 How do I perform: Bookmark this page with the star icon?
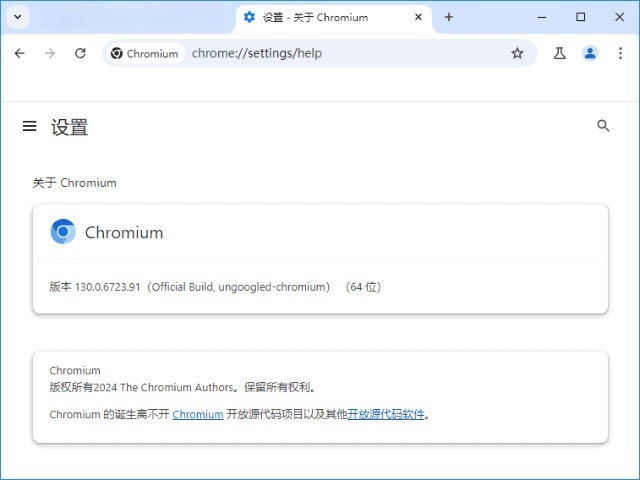click(517, 53)
